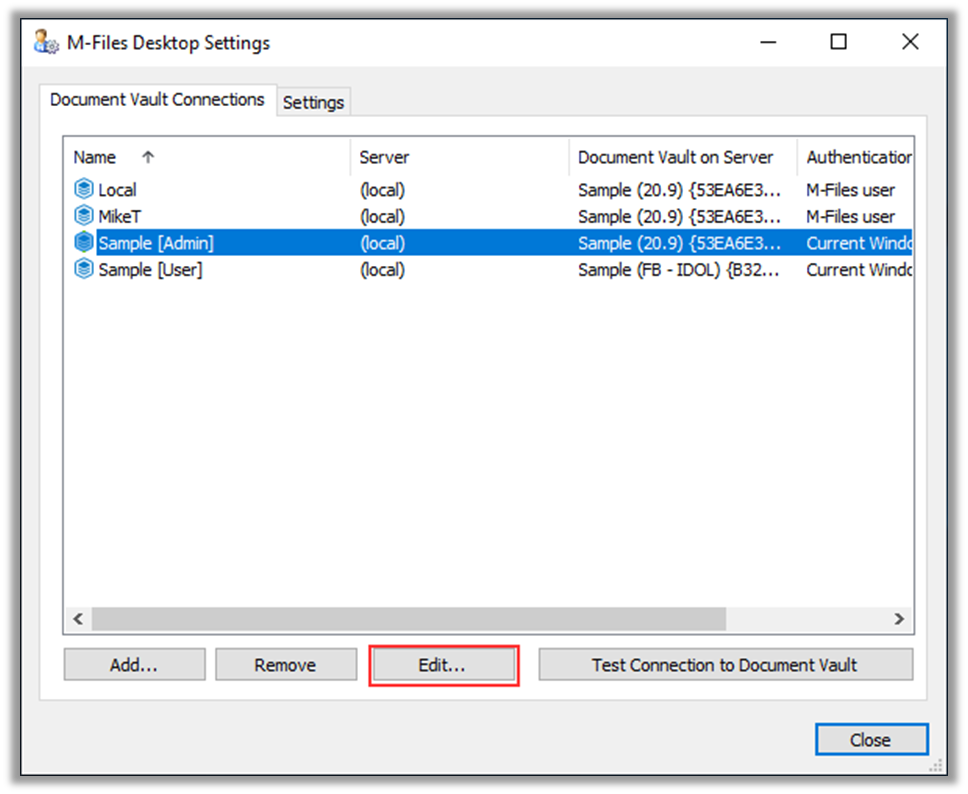The image size is (968, 794).
Task: Click the (local) server cell for MikeT
Action: point(383,217)
